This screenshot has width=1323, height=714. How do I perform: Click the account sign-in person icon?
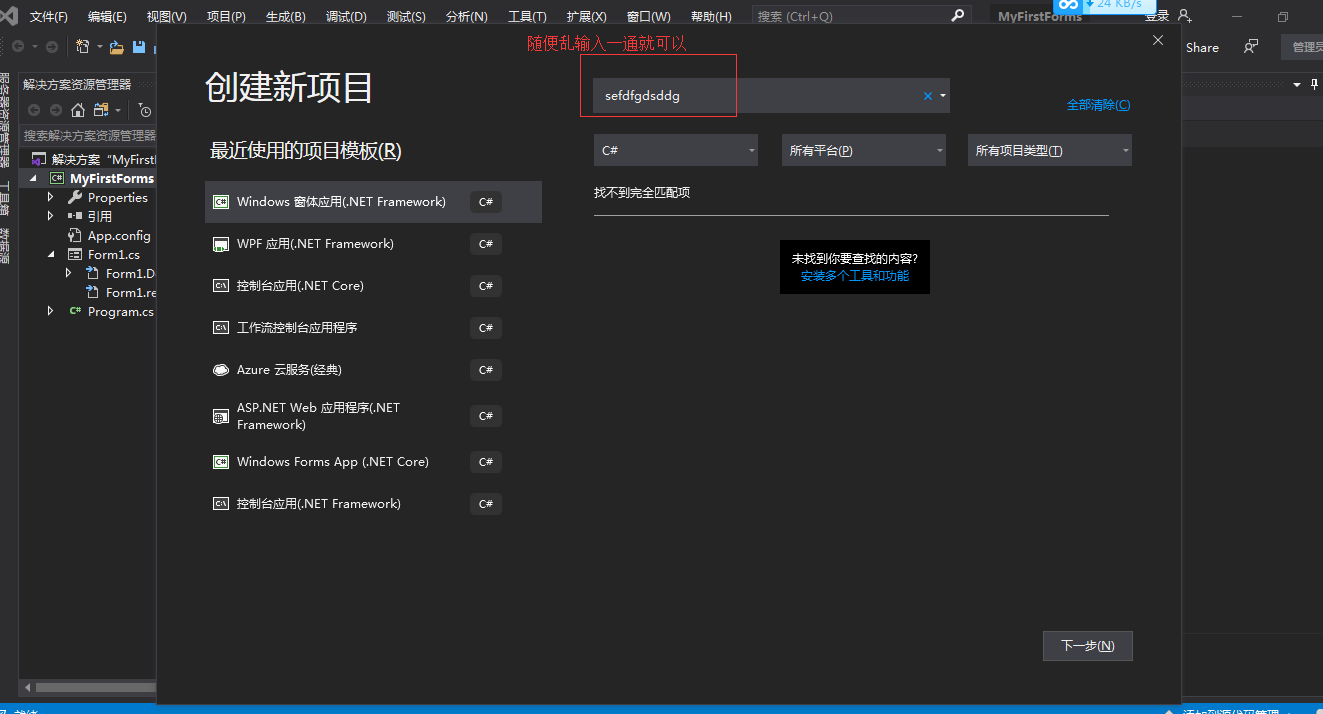[1185, 16]
